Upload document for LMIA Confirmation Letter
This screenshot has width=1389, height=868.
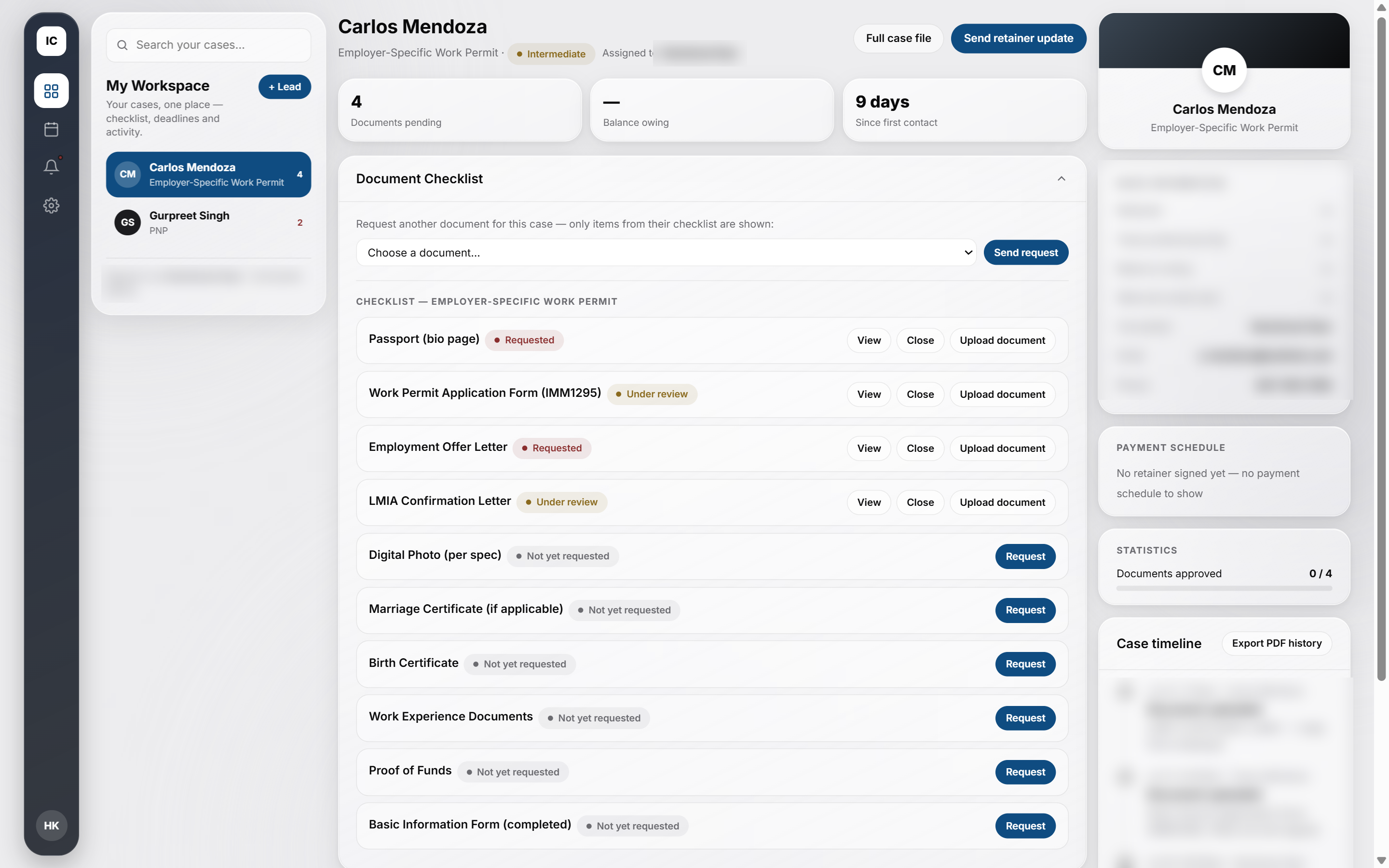point(1002,502)
